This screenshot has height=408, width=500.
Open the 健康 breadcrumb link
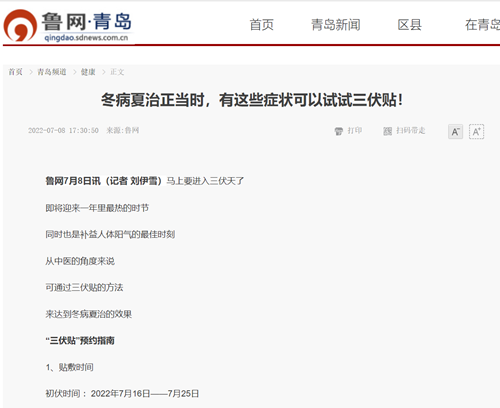(88, 72)
